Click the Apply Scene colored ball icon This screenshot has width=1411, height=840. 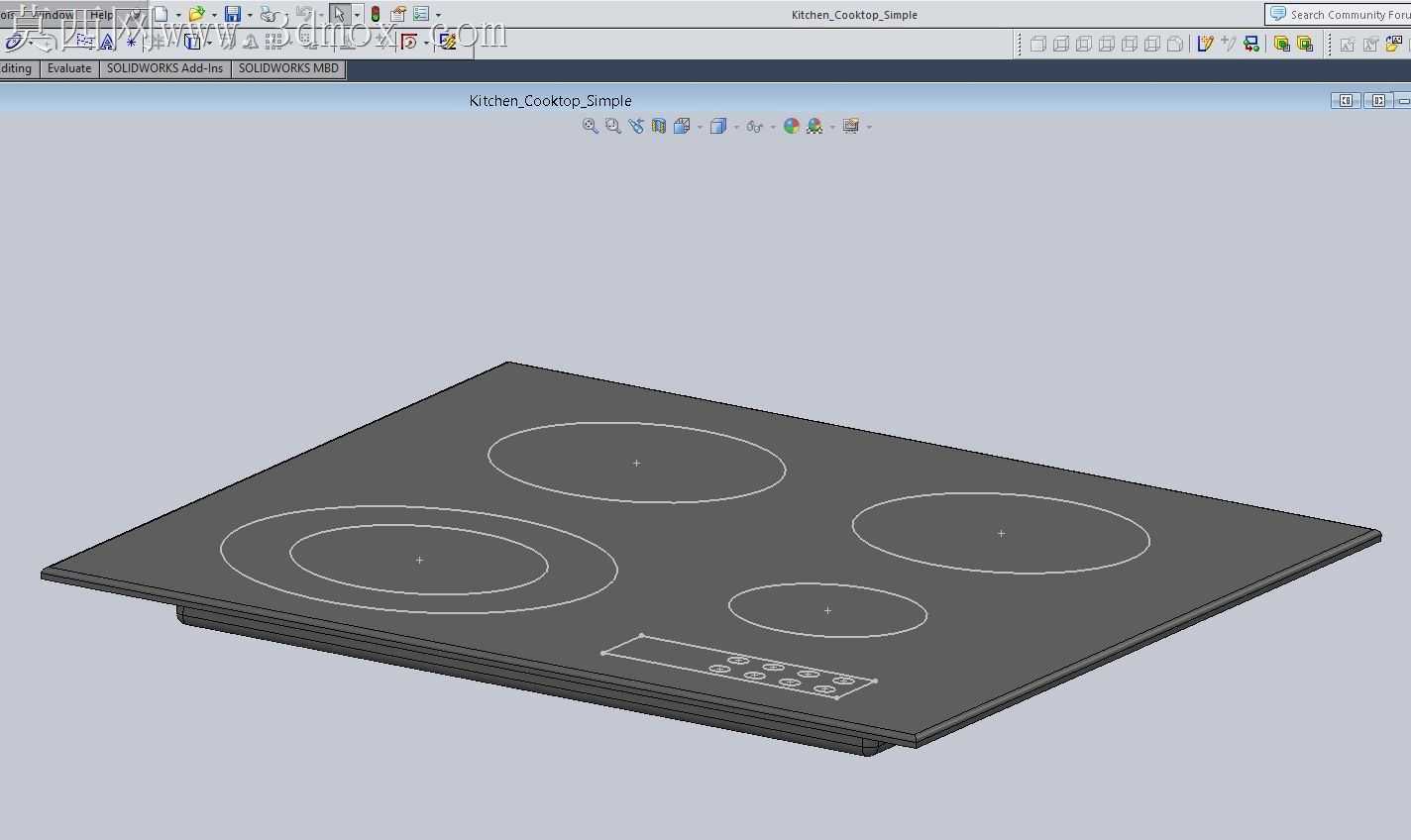point(814,126)
